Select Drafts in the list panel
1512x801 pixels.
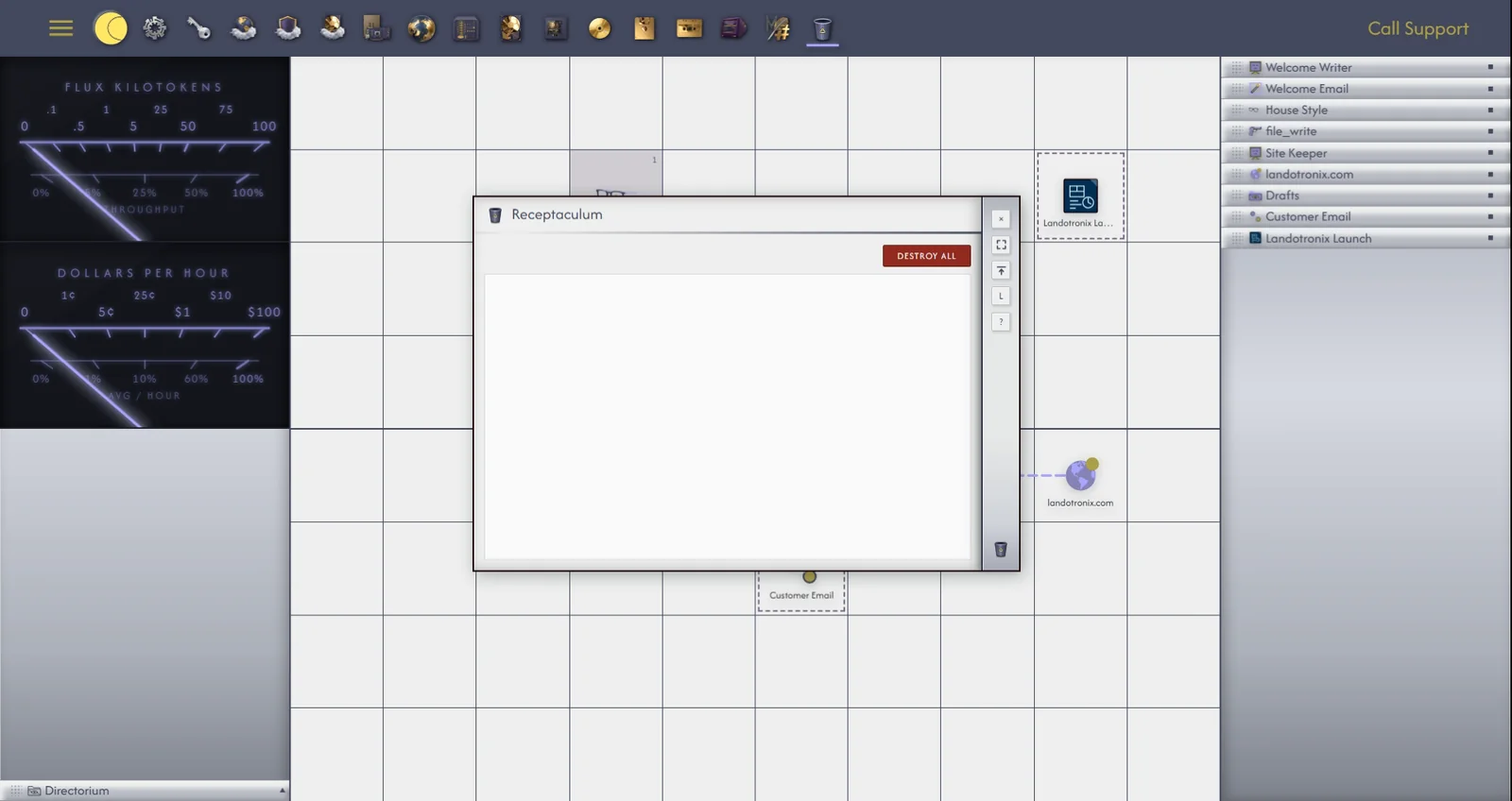1366,196
